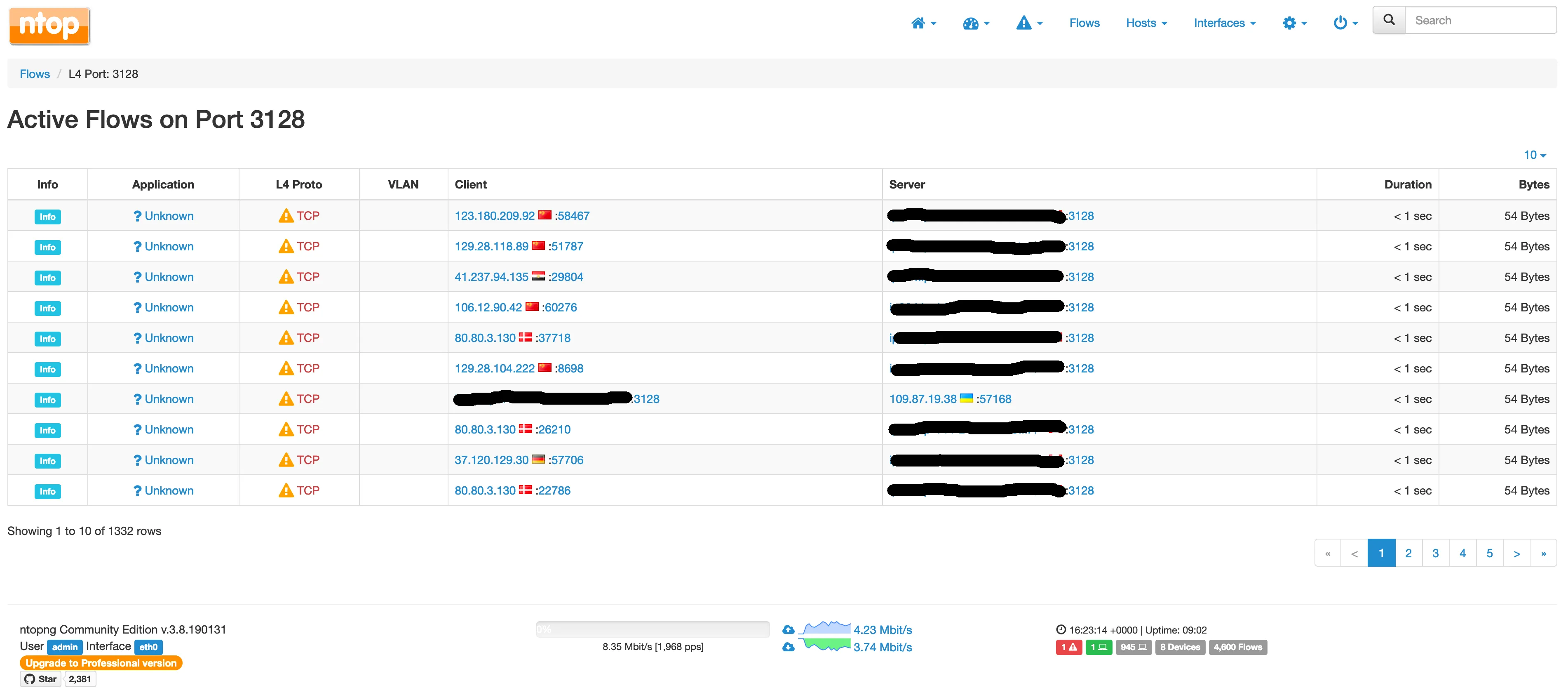Click the admin user badge
Viewport: 1568px width, 688px height.
65,647
